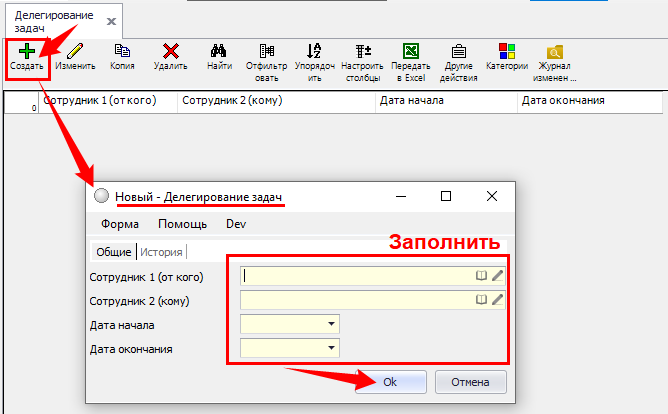The height and width of the screenshot is (414, 668).
Task: Click the Отфильтровать filter icon
Action: tap(267, 50)
